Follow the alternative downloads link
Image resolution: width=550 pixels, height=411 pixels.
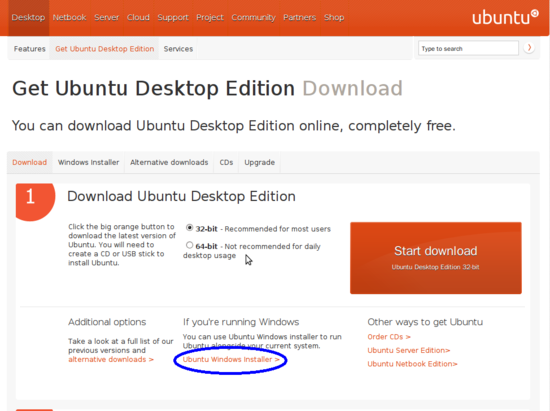[x=111, y=359]
